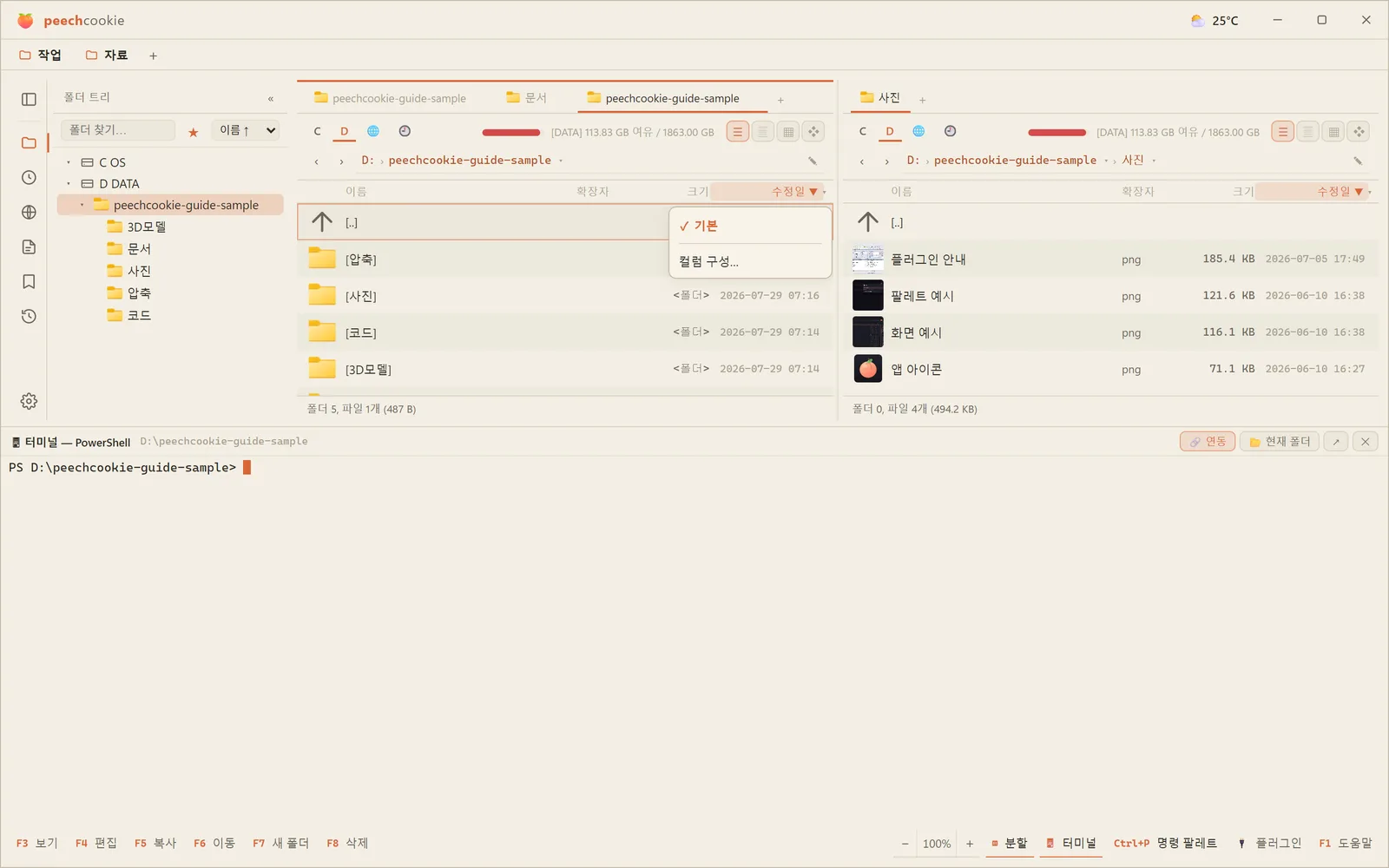Image resolution: width=1389 pixels, height=868 pixels.
Task: Switch the left pane to detailed list view
Action: 738,132
